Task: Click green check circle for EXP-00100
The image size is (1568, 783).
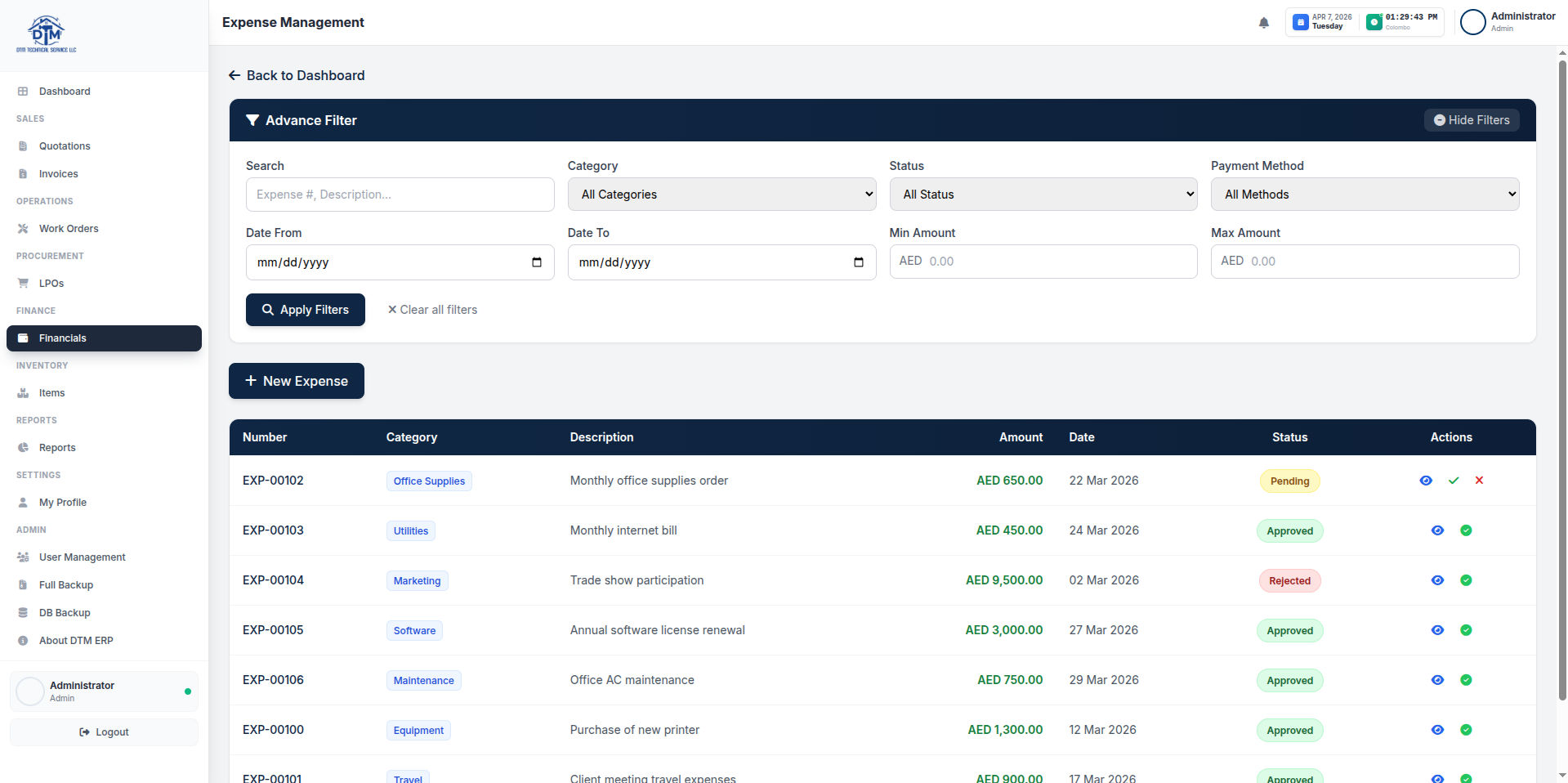Action: pos(1465,730)
